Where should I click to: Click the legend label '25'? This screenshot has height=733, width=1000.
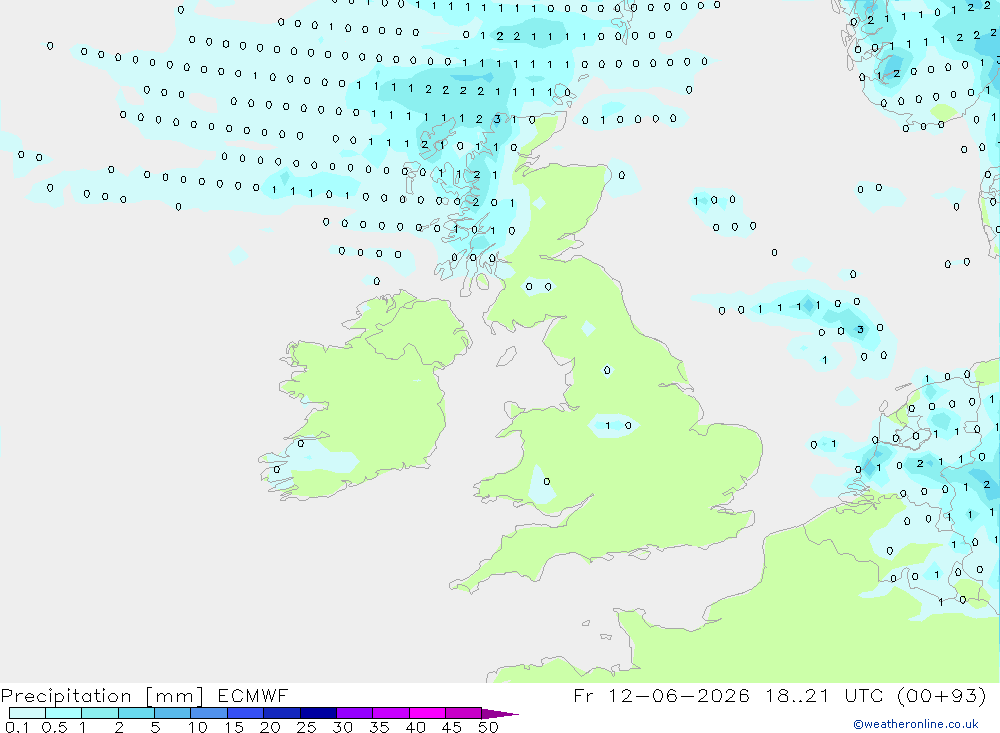click(x=306, y=727)
